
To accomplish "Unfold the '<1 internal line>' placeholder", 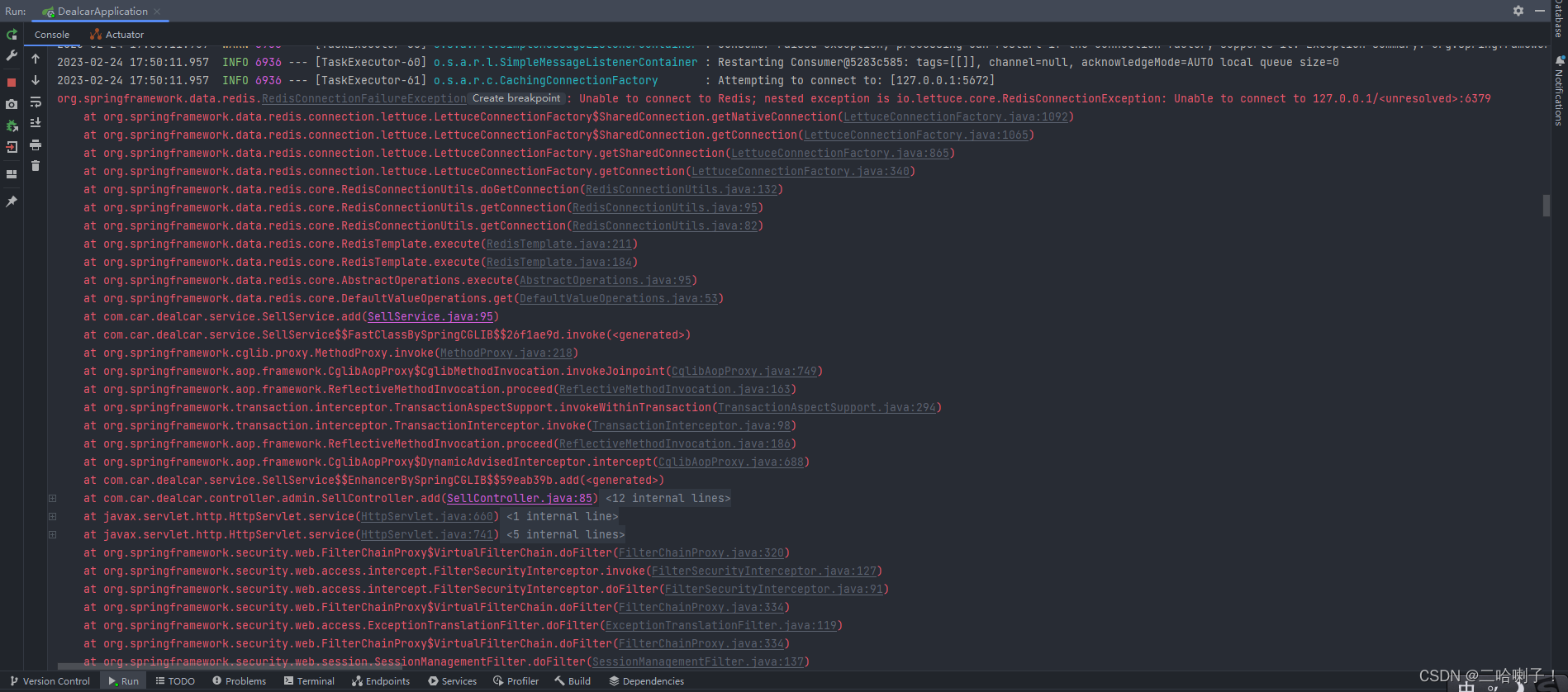I will (562, 517).
